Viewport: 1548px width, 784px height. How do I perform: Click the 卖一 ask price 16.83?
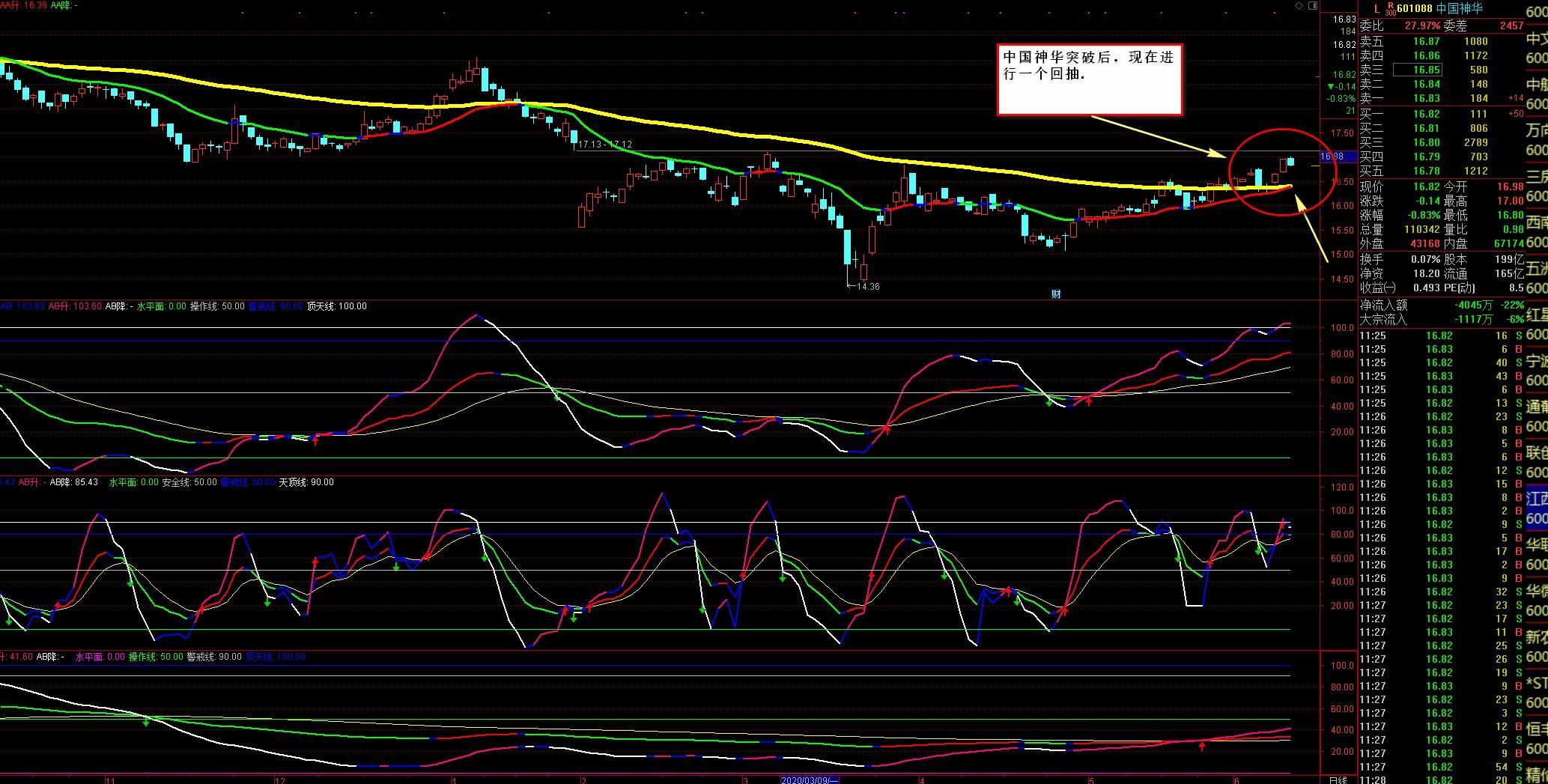(1427, 98)
